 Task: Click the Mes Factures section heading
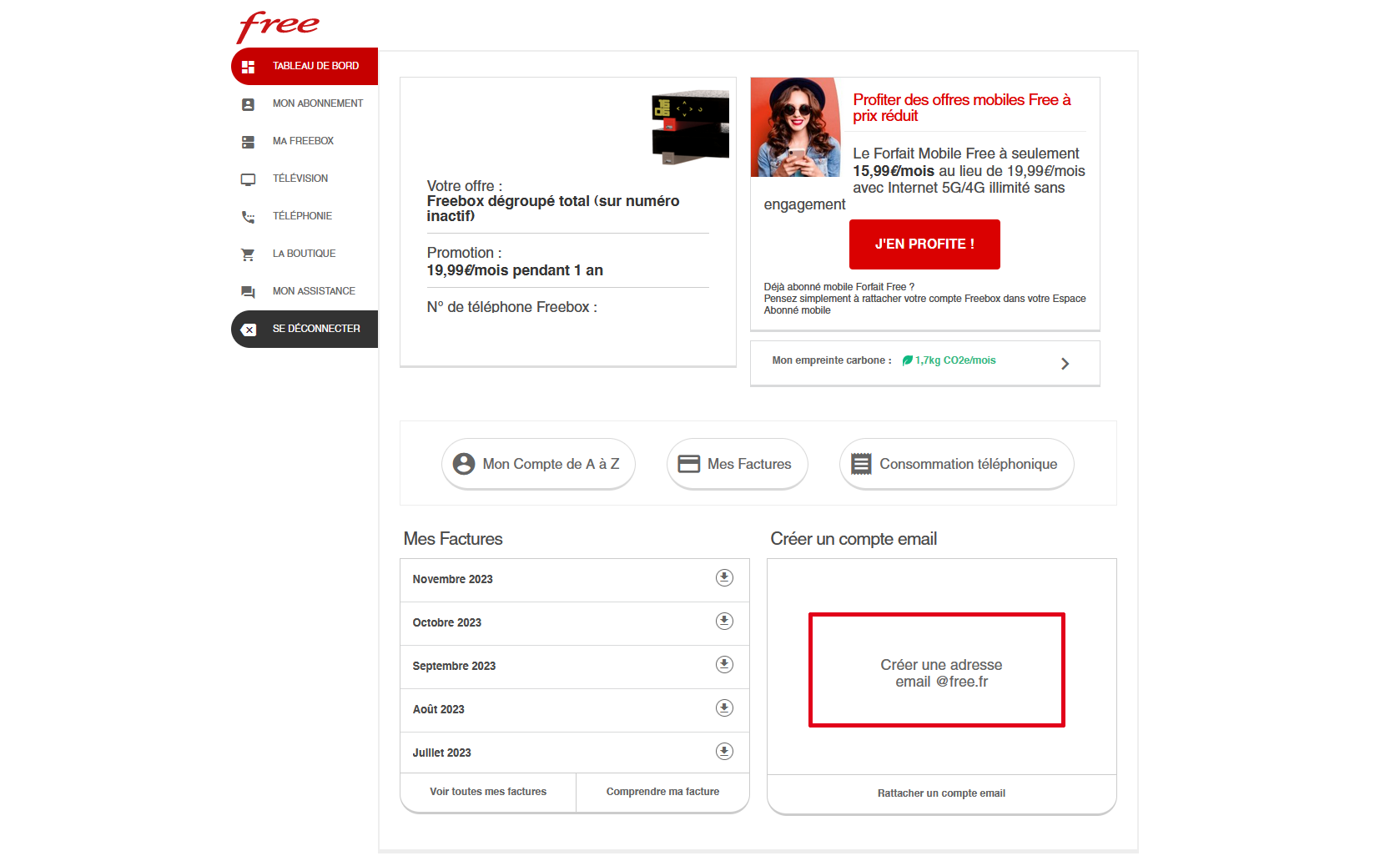(453, 539)
